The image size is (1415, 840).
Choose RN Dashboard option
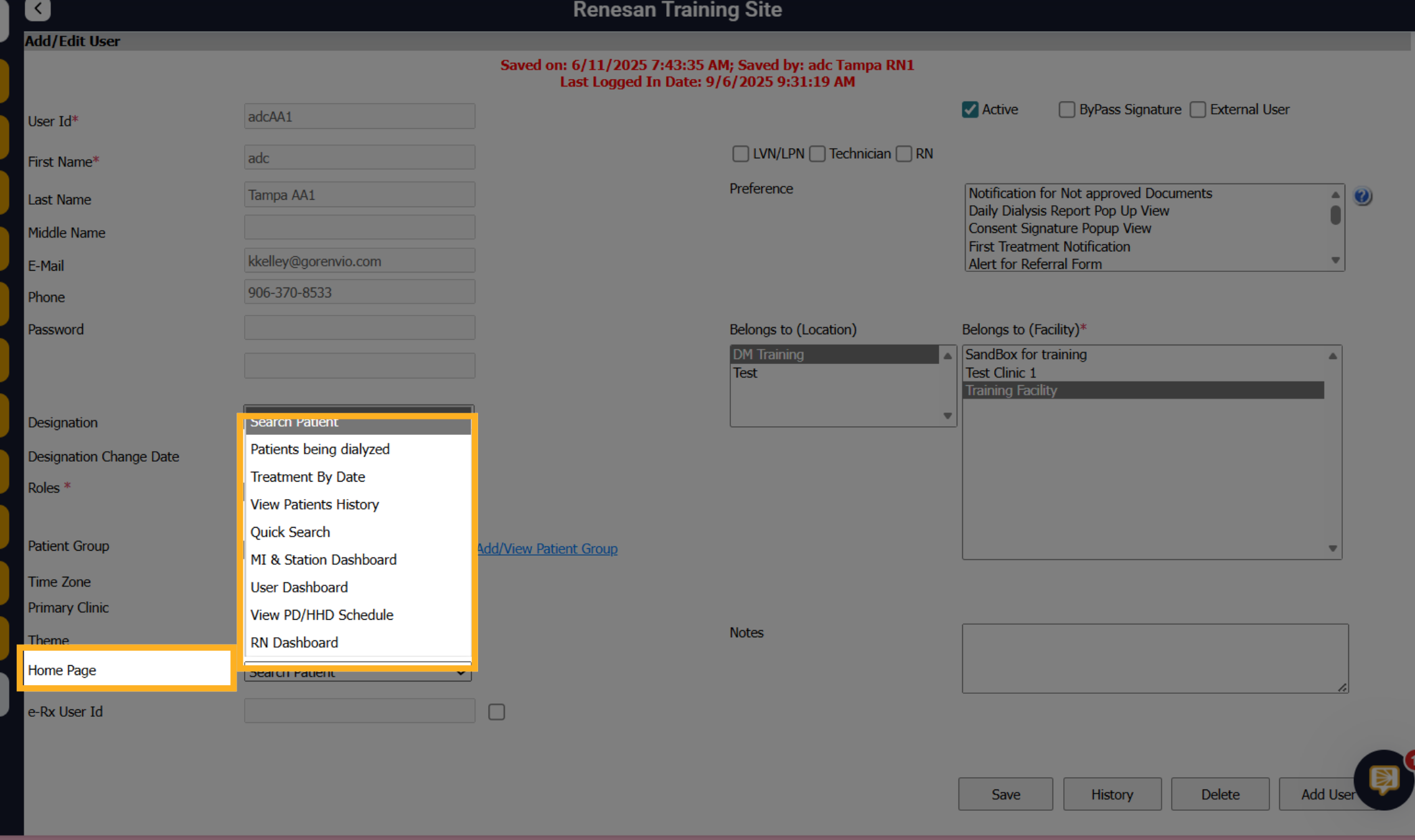[x=358, y=643]
